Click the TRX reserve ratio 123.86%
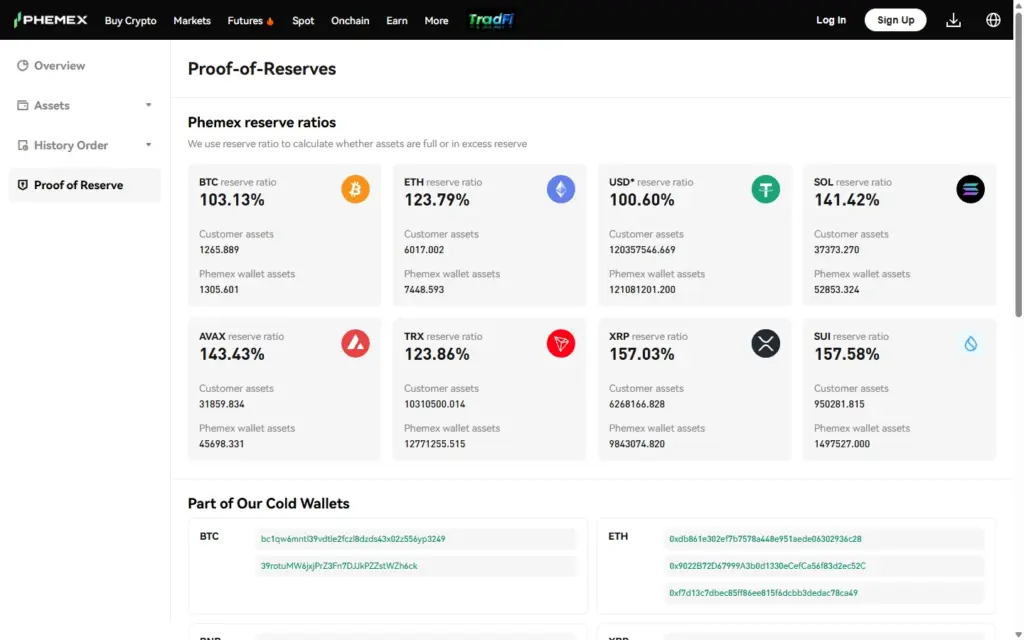 click(x=436, y=354)
